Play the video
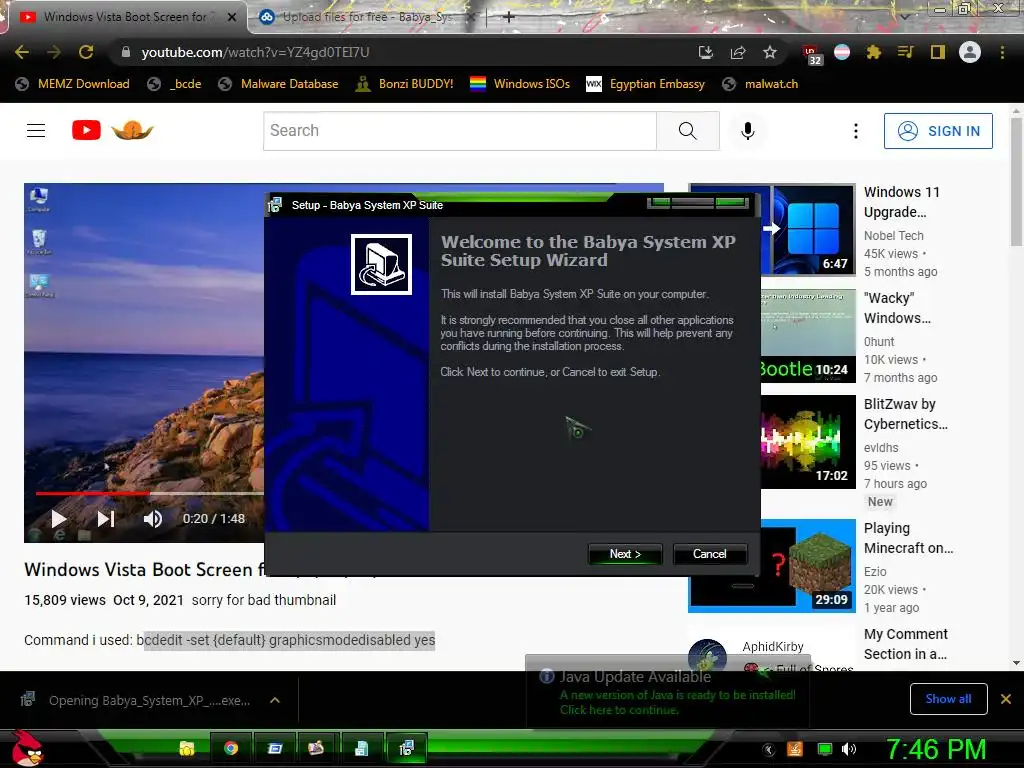Image resolution: width=1024 pixels, height=768 pixels. pos(58,519)
